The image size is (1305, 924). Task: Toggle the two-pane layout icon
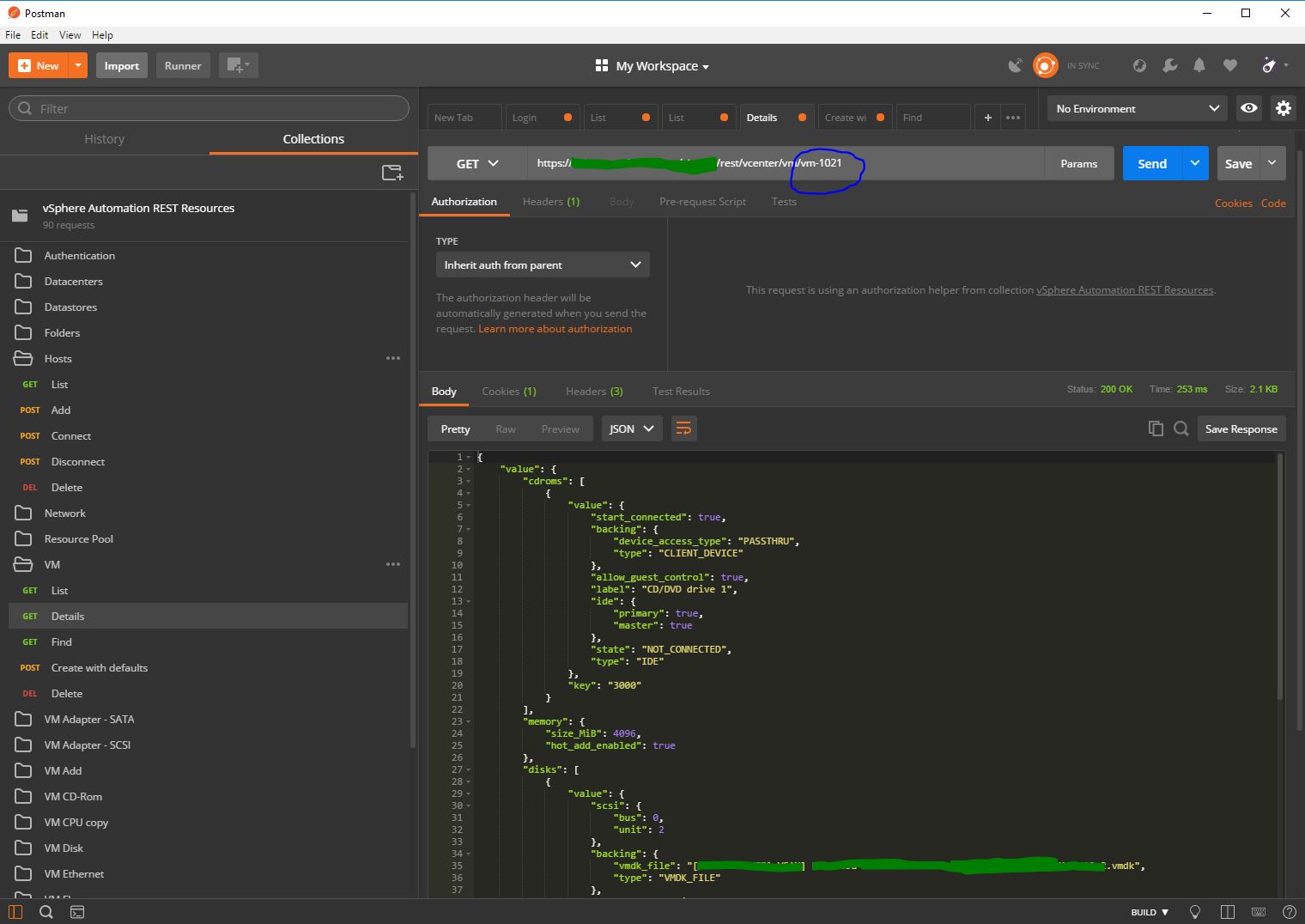click(x=1228, y=912)
